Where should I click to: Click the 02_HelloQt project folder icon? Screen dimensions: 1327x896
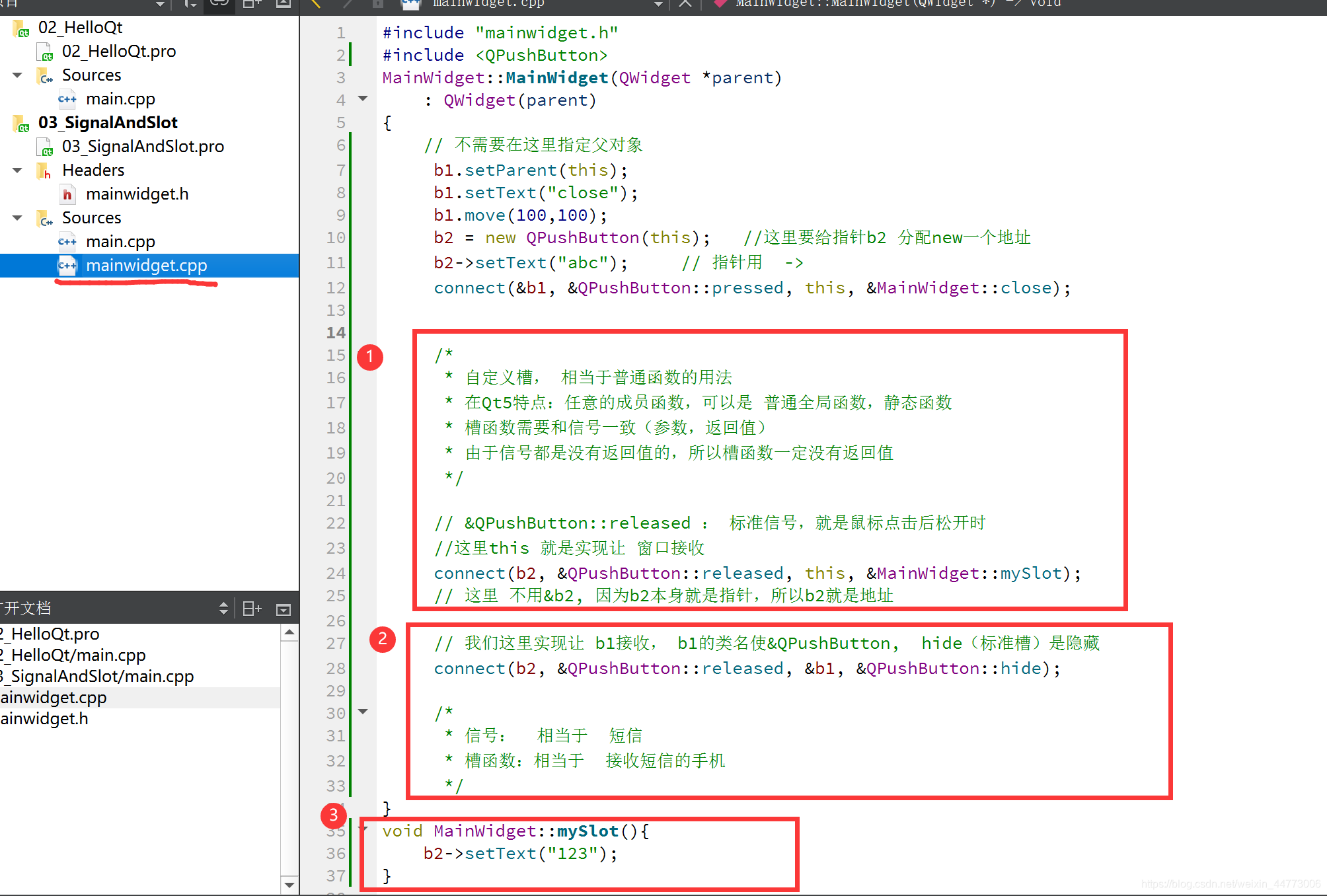click(21, 28)
